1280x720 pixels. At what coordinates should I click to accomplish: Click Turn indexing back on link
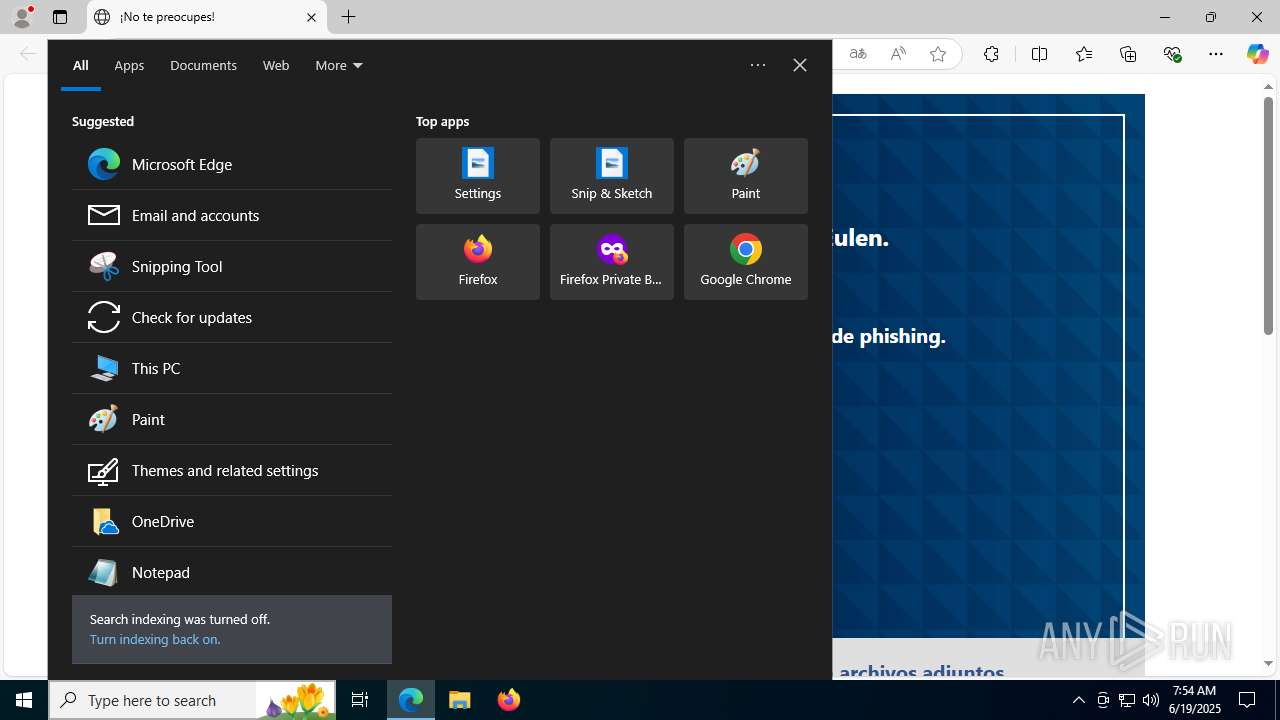click(x=155, y=639)
